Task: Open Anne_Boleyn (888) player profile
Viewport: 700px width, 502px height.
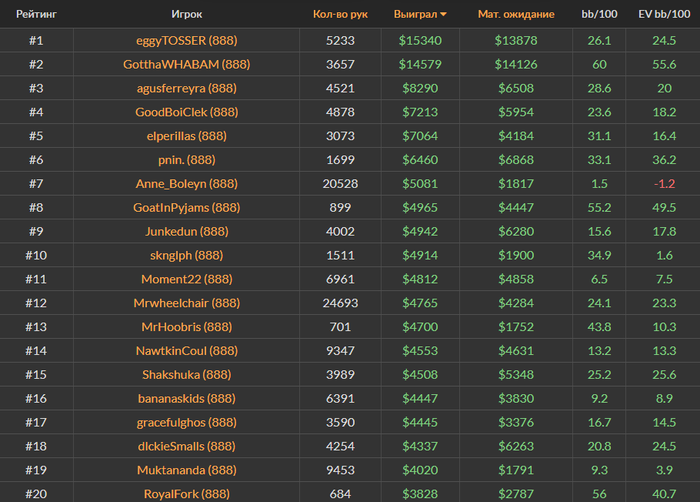Action: point(187,184)
